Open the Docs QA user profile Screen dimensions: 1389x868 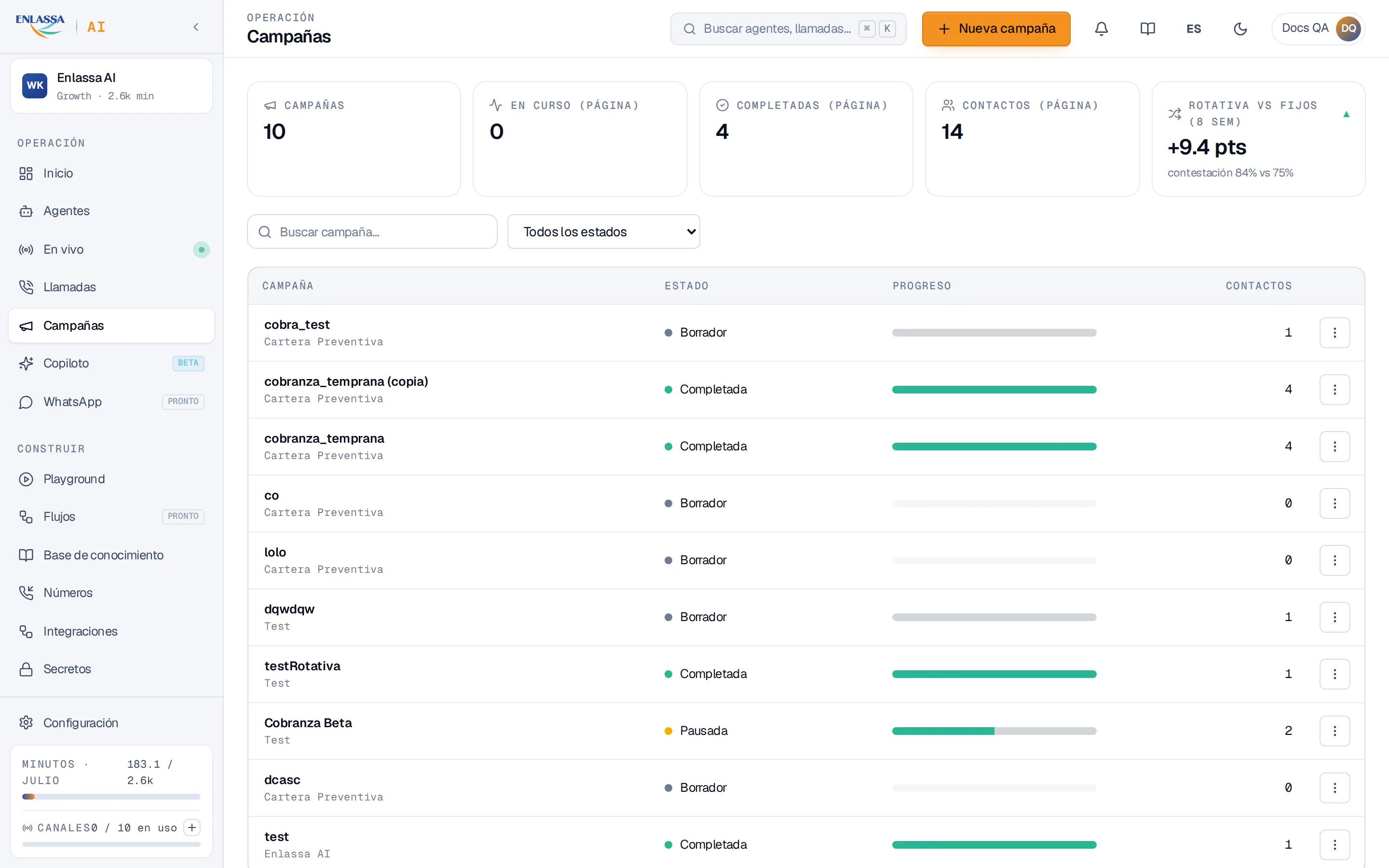click(1318, 29)
